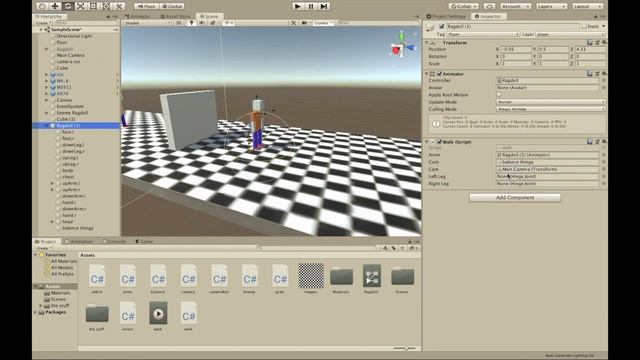The image size is (640, 360).
Task: Switch to the Animator tab
Action: tap(138, 16)
